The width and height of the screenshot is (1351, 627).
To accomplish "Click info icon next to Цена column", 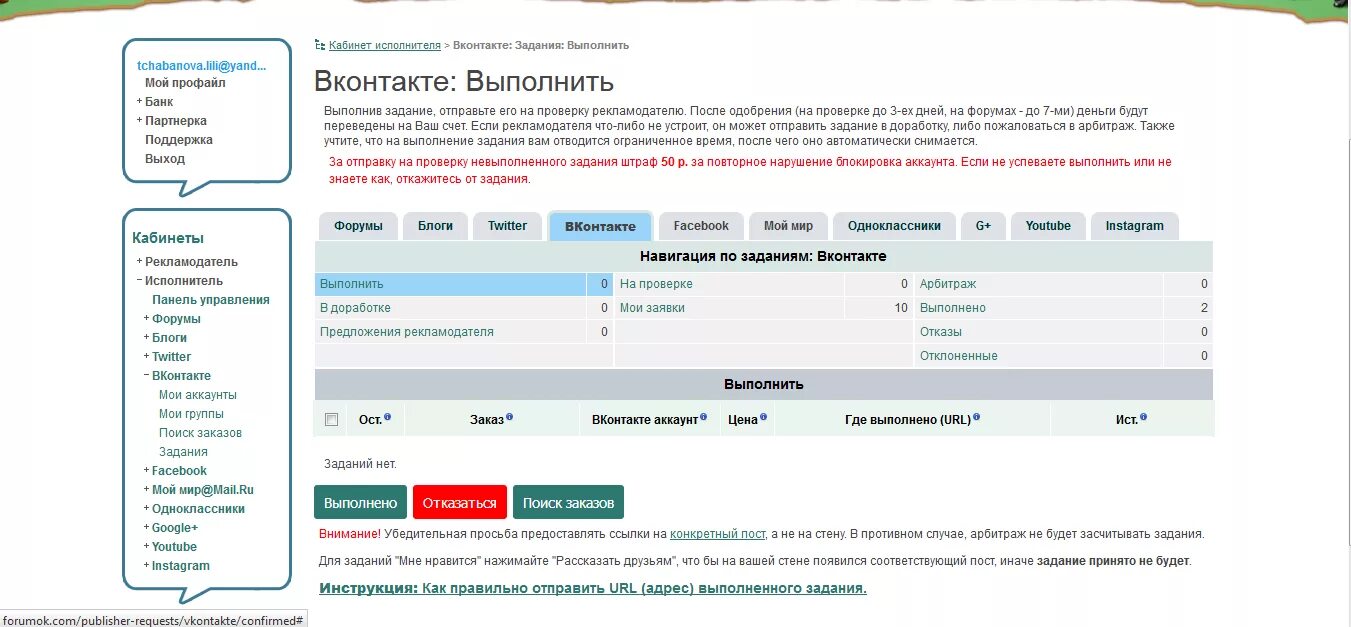I will click(764, 417).
